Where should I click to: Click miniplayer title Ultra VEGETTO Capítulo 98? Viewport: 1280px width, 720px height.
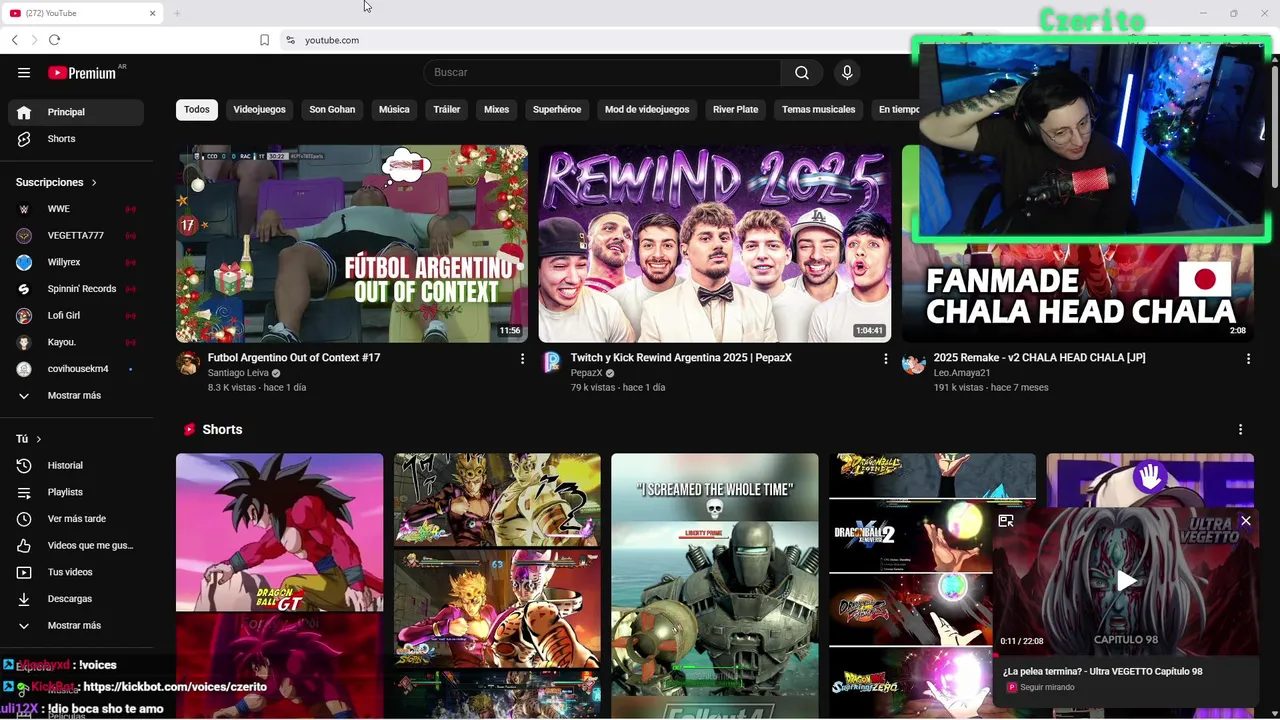tap(1102, 672)
